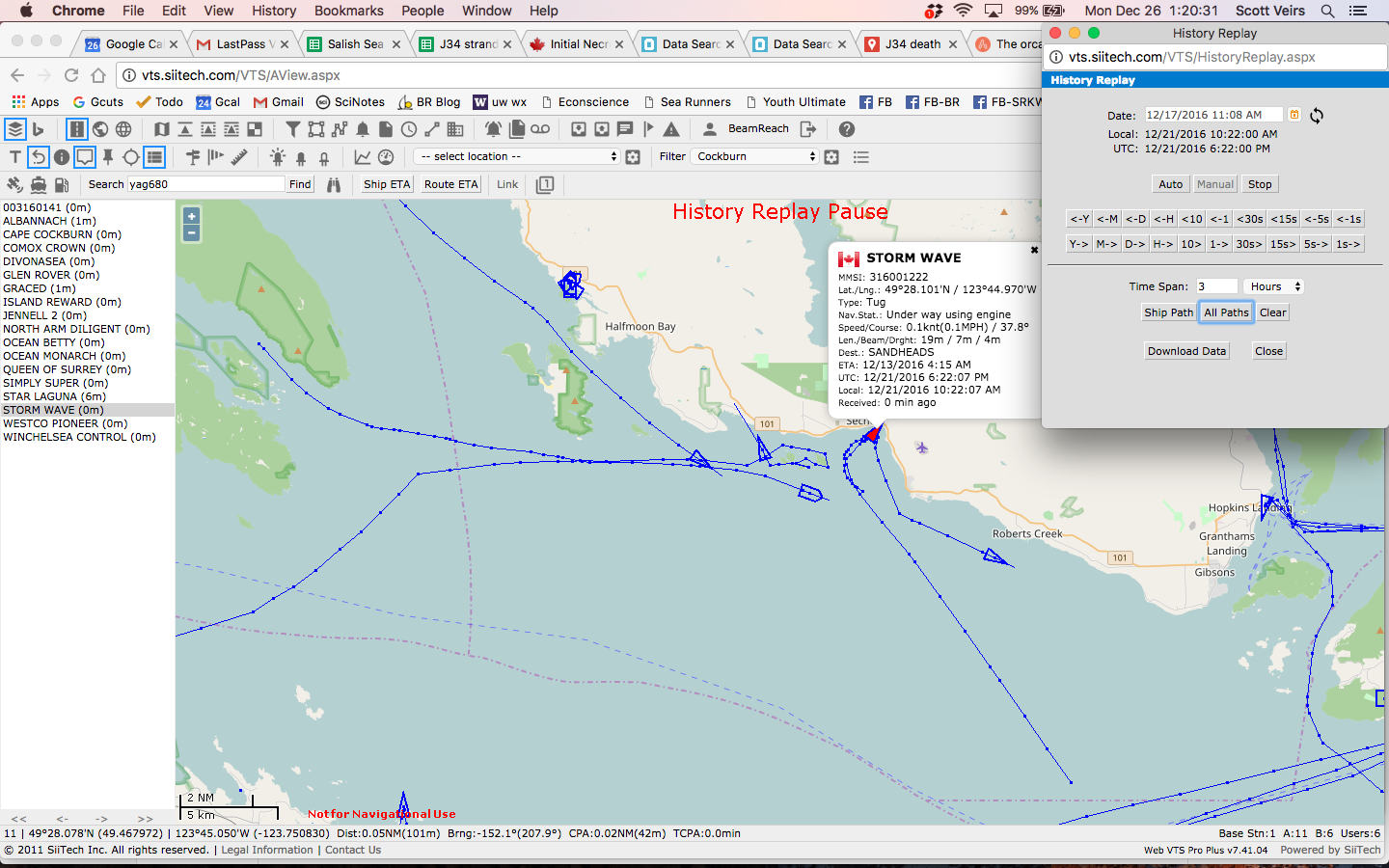Screen dimensions: 1389x868
Task: Click the help question mark icon
Action: [846, 129]
